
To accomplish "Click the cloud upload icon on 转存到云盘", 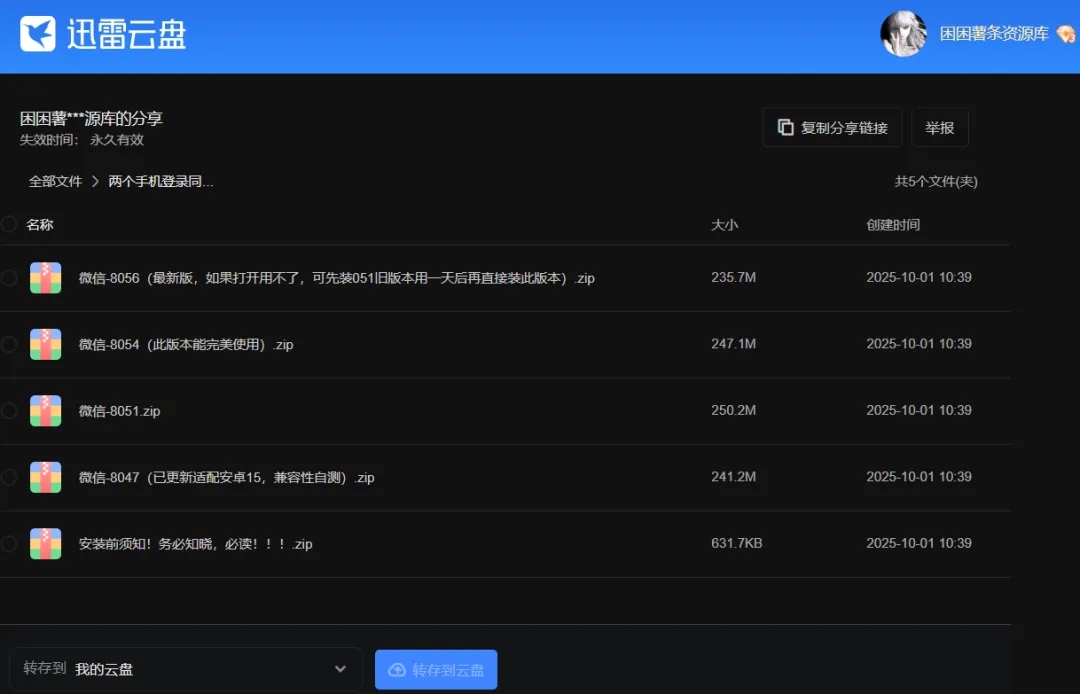I will 397,670.
